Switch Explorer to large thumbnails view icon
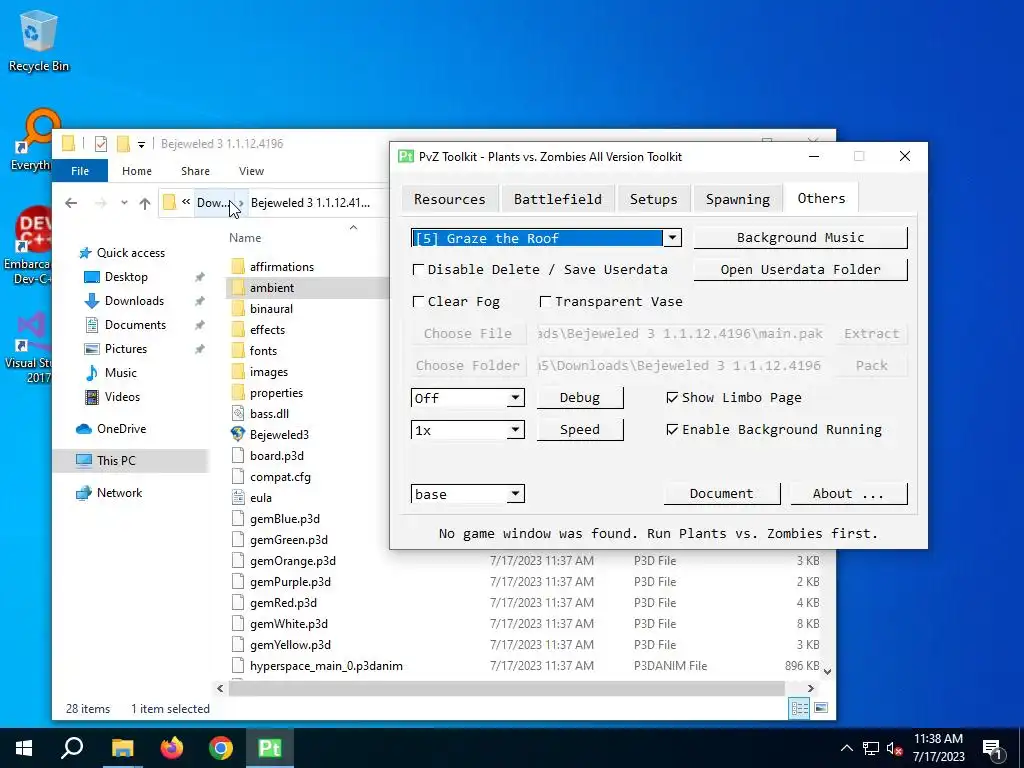Image resolution: width=1024 pixels, height=768 pixels. point(821,708)
